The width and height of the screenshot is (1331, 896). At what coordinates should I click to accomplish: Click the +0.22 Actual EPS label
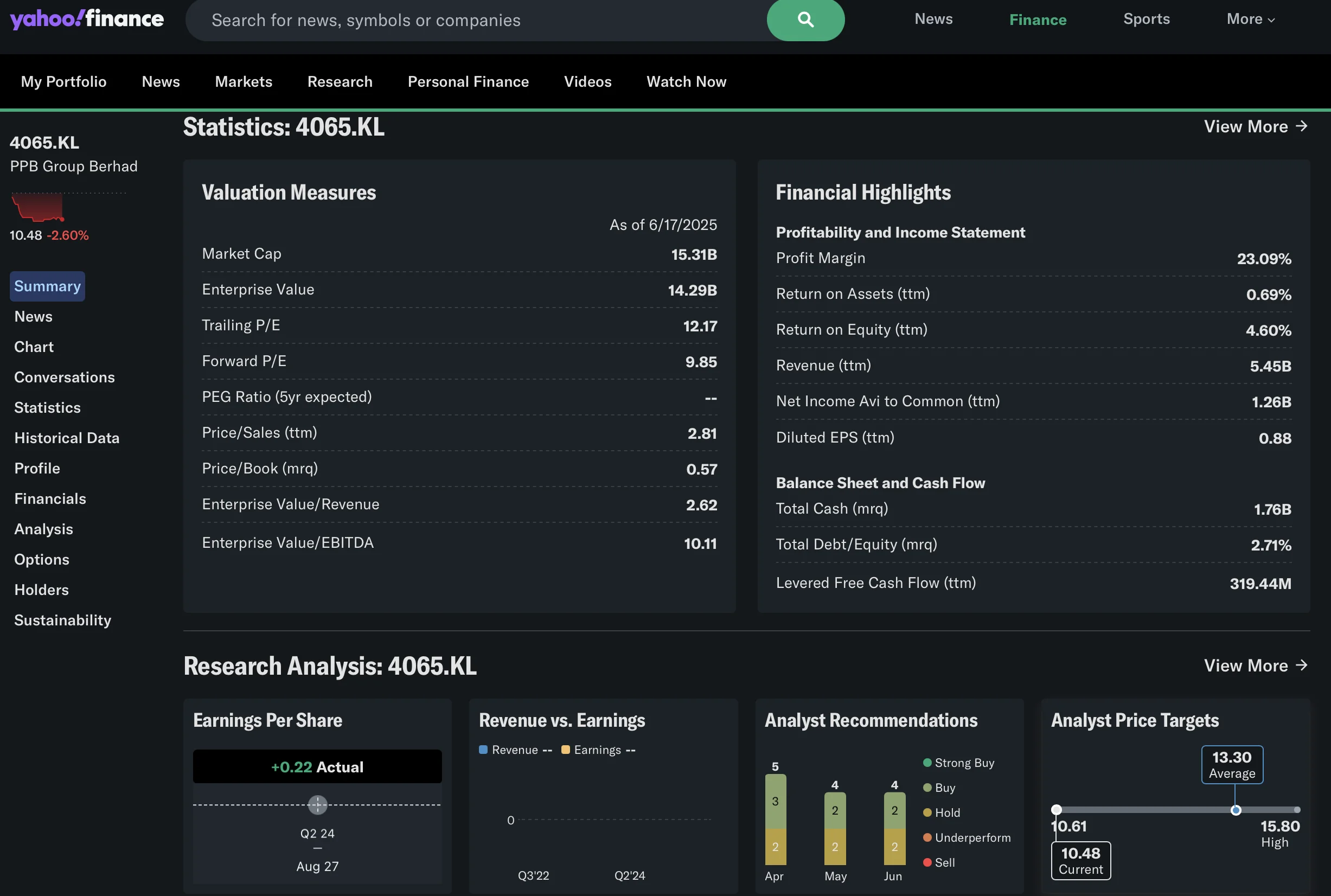click(x=317, y=767)
